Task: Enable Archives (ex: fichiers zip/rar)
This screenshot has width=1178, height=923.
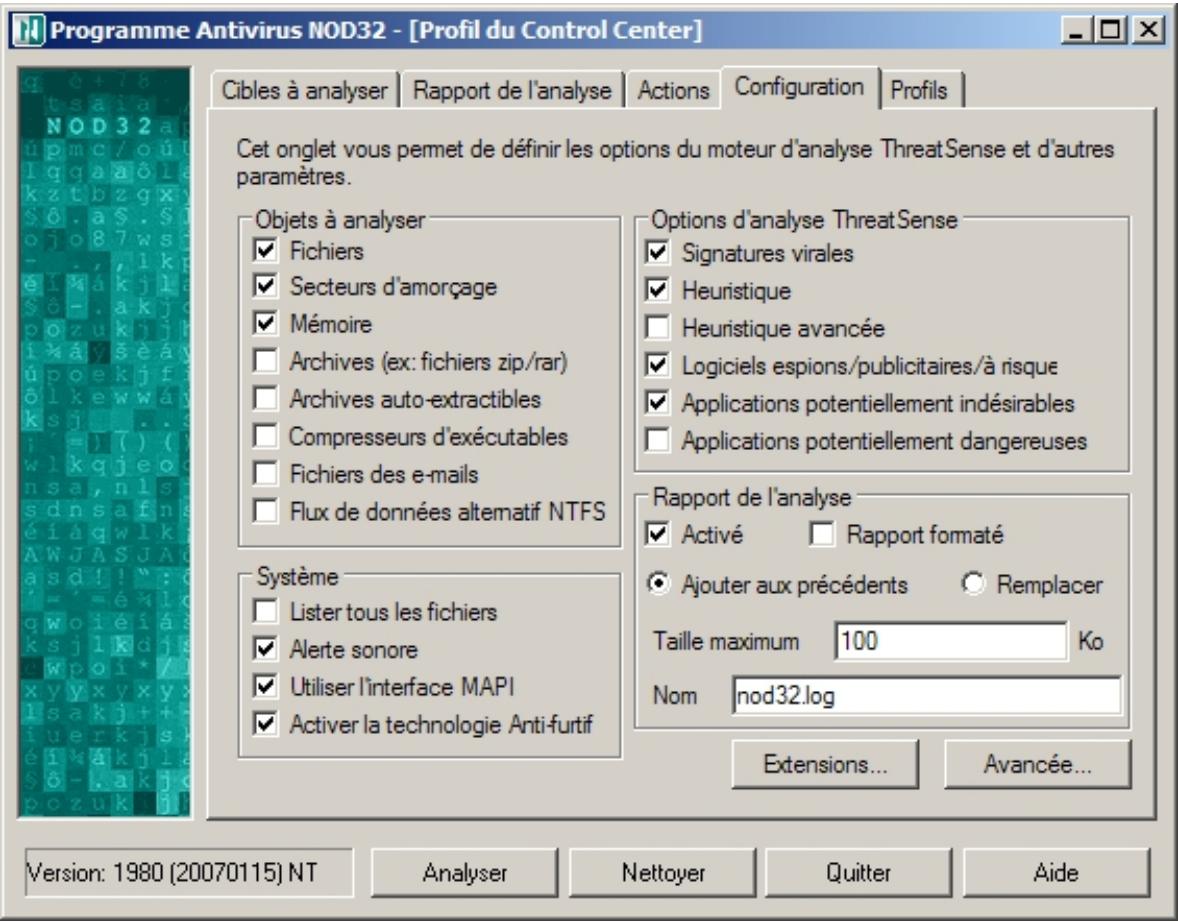Action: pyautogui.click(x=265, y=360)
